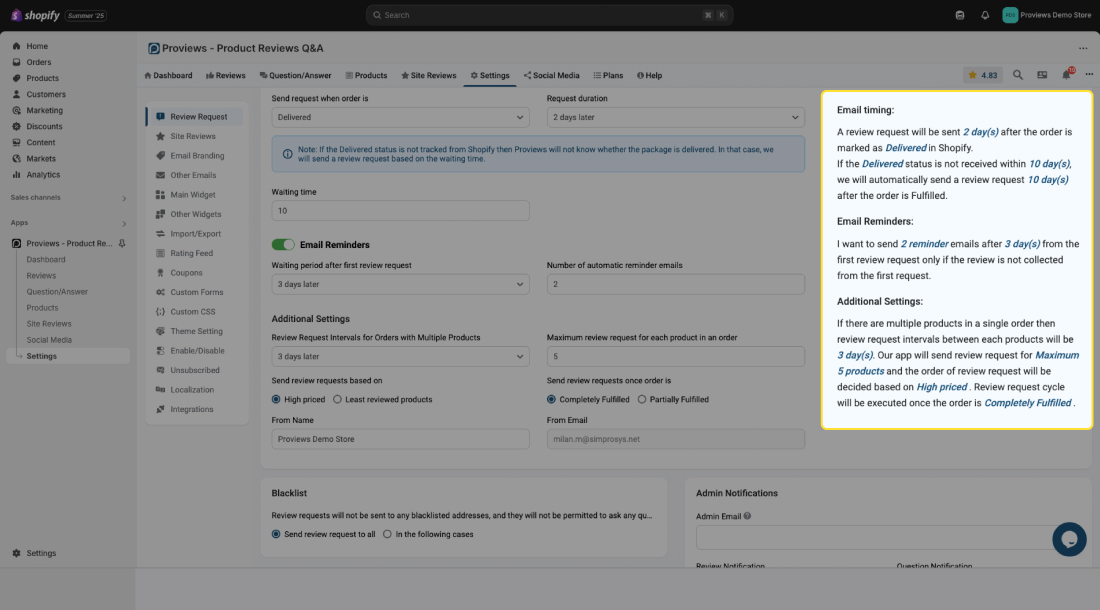Click the Shopify search bar
This screenshot has height=610, width=1100.
[549, 15]
